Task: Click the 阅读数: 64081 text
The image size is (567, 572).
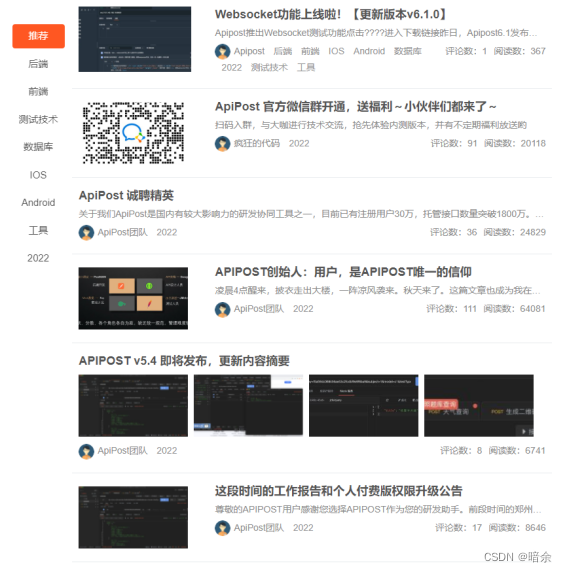Action: pos(514,309)
